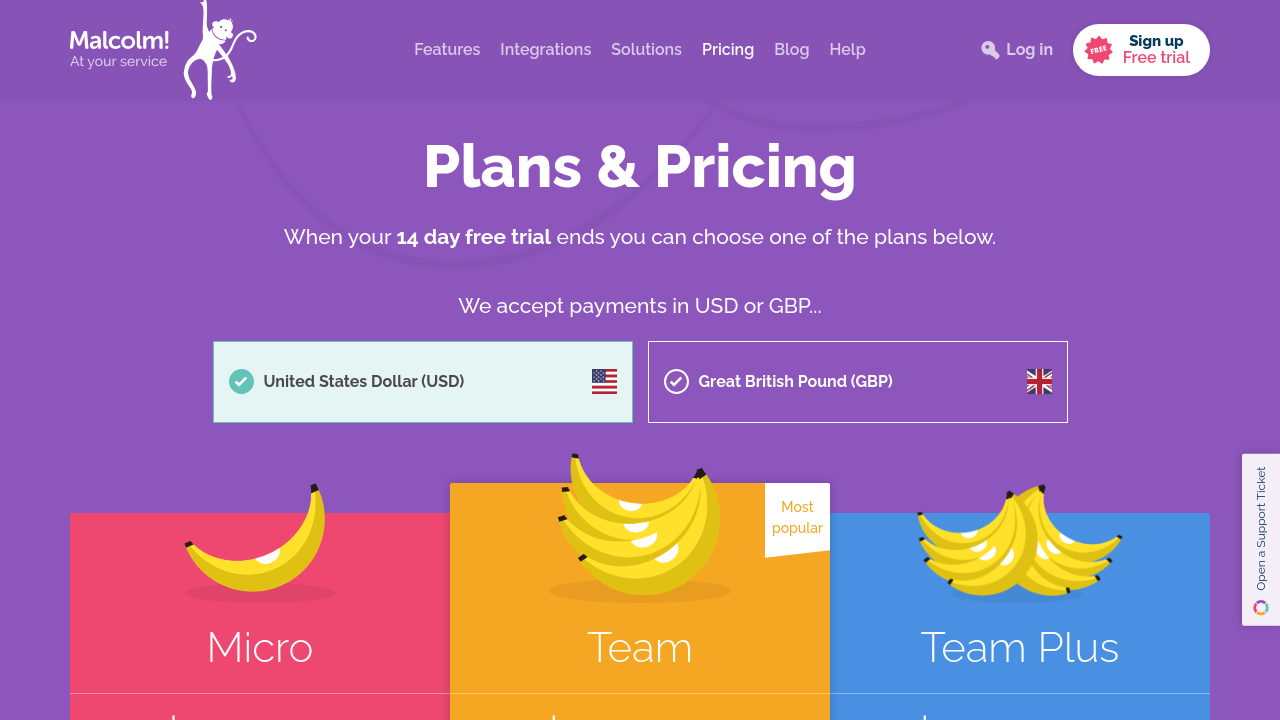Click the colorful ring support widget icon
The width and height of the screenshot is (1280, 720).
1261,608
